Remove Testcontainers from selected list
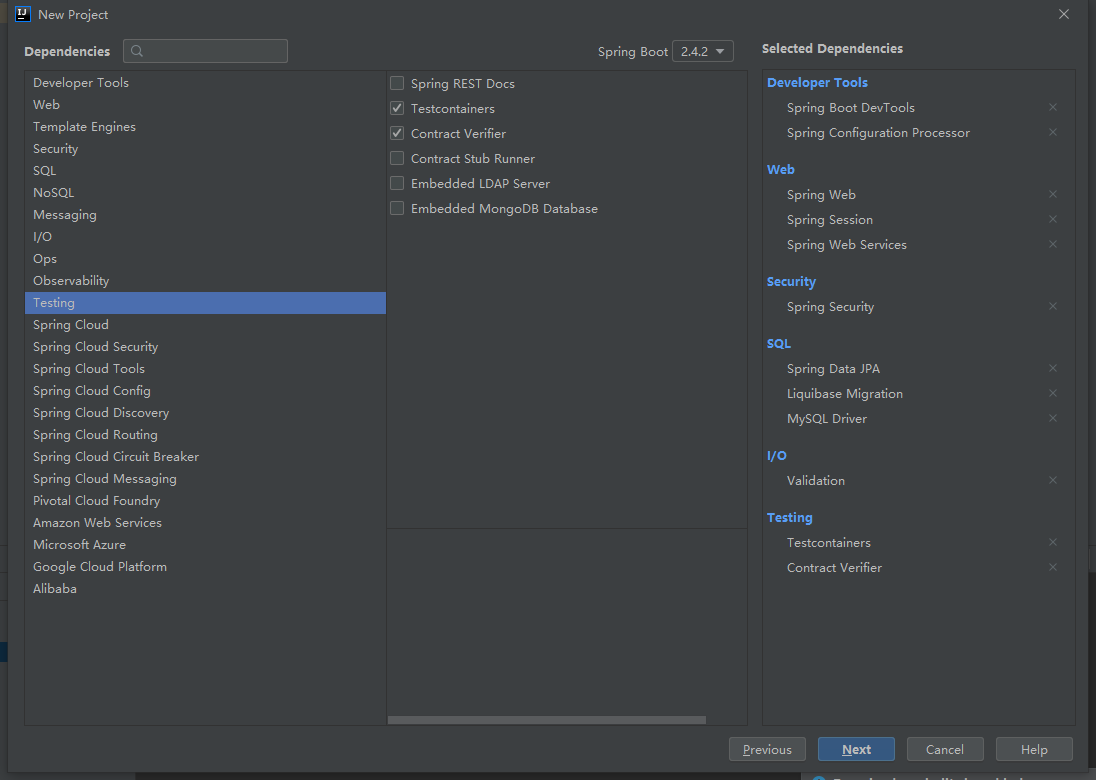The image size is (1096, 780). tap(1053, 542)
